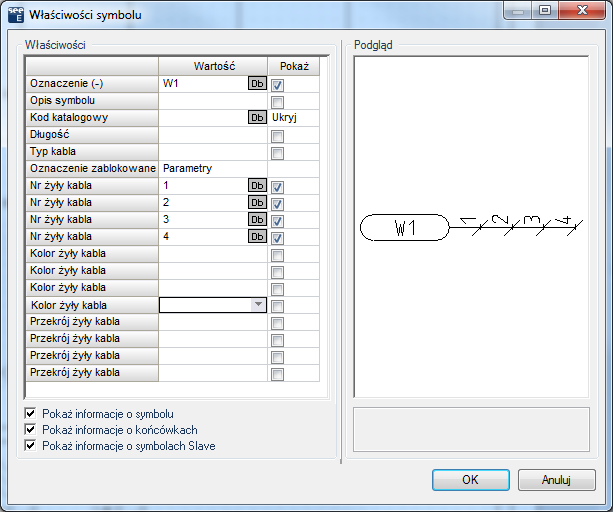613x512 pixels.
Task: Close the Właściwości symbolu window
Action: point(582,10)
